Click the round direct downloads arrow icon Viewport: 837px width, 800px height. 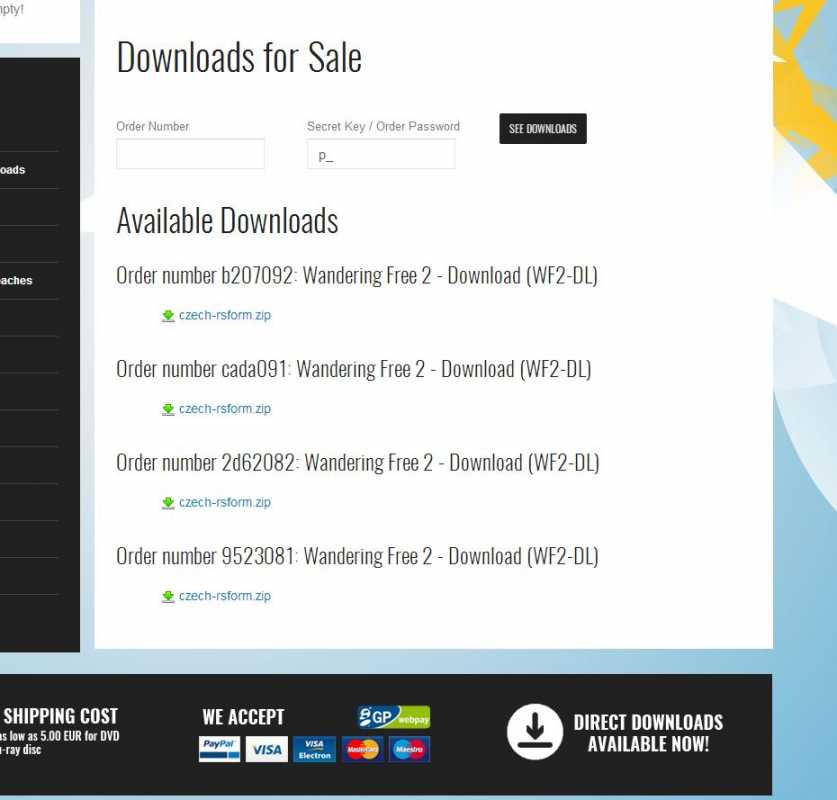pos(535,732)
